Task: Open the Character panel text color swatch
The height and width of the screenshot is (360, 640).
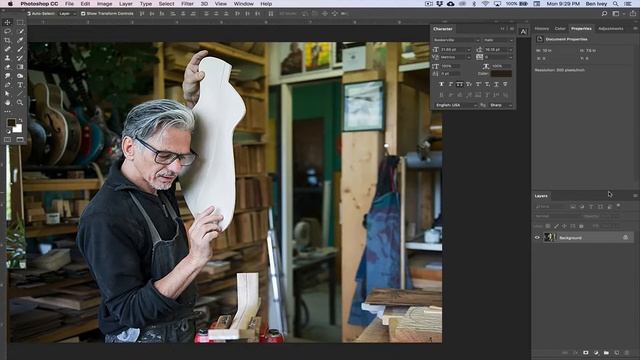Action: (x=501, y=73)
